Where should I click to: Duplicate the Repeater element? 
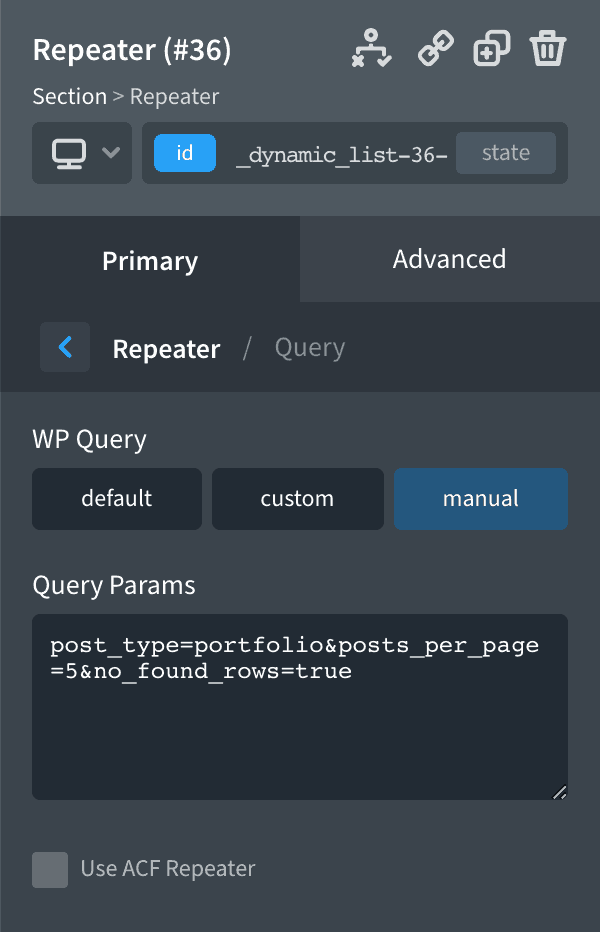coord(491,48)
